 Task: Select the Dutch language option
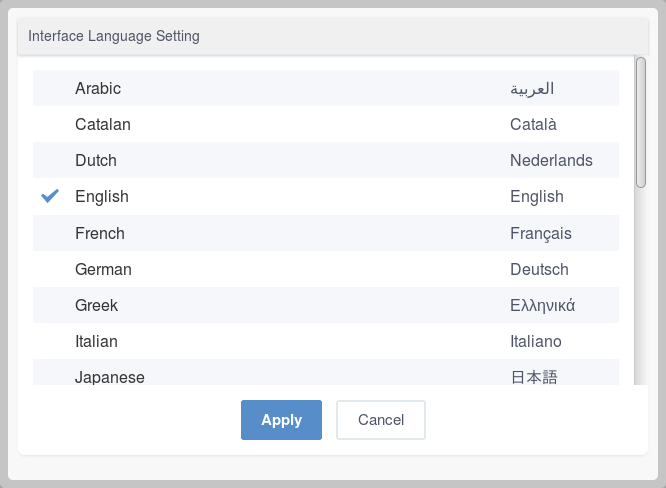click(x=326, y=160)
